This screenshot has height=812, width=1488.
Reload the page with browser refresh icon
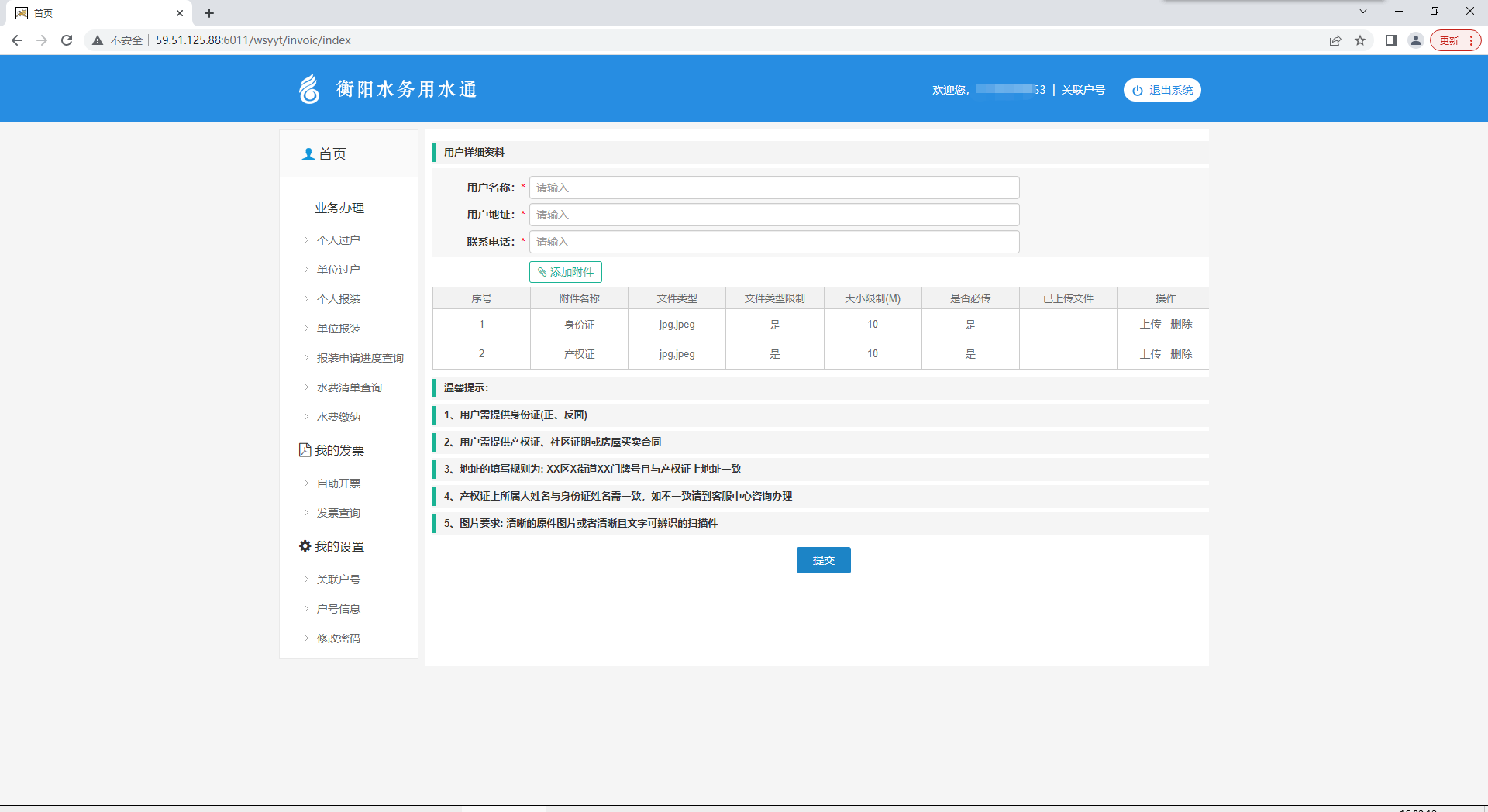pos(67,40)
